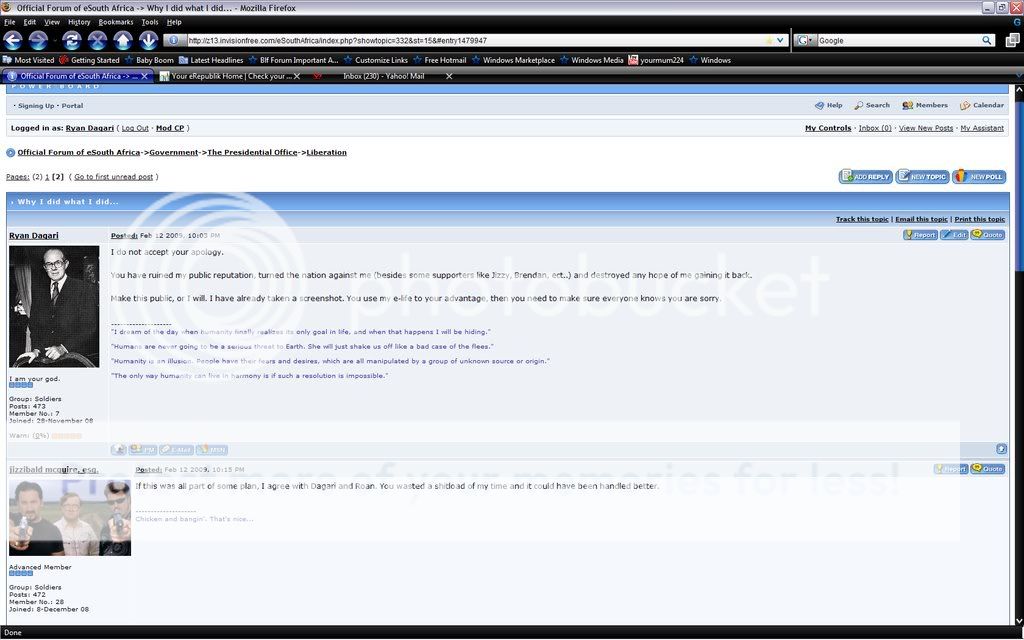Create a New Poll
Image resolution: width=1024 pixels, height=640 pixels.
(x=978, y=177)
